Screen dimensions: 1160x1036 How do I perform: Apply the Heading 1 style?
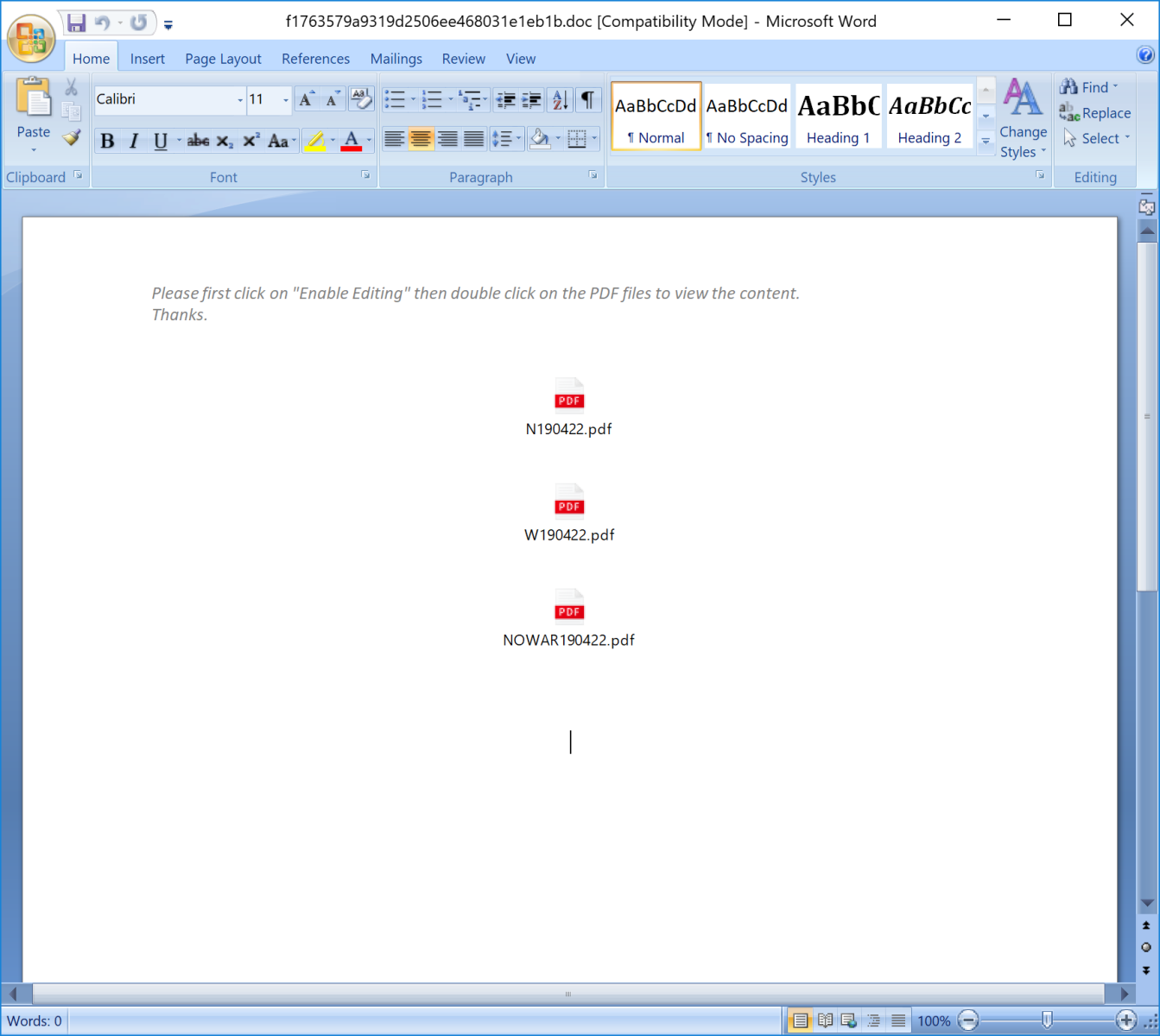(838, 117)
